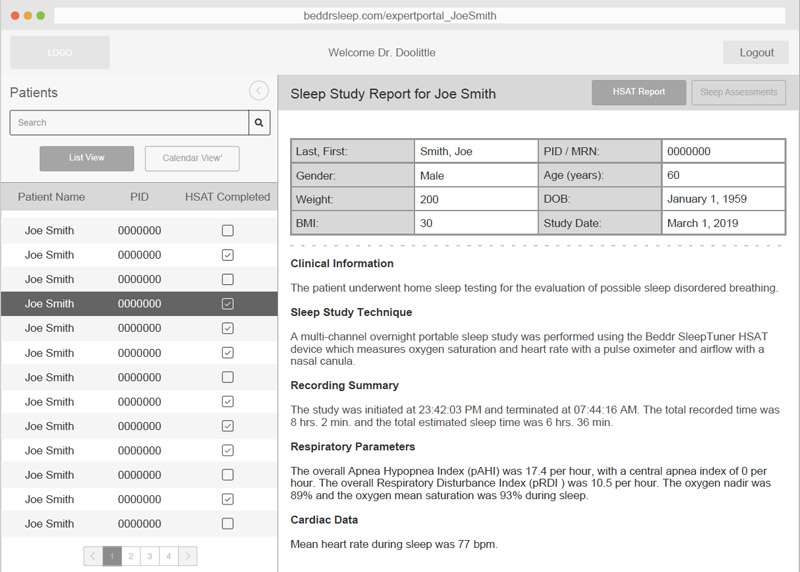The height and width of the screenshot is (572, 800).
Task: Focus the patient Search field
Action: (129, 123)
